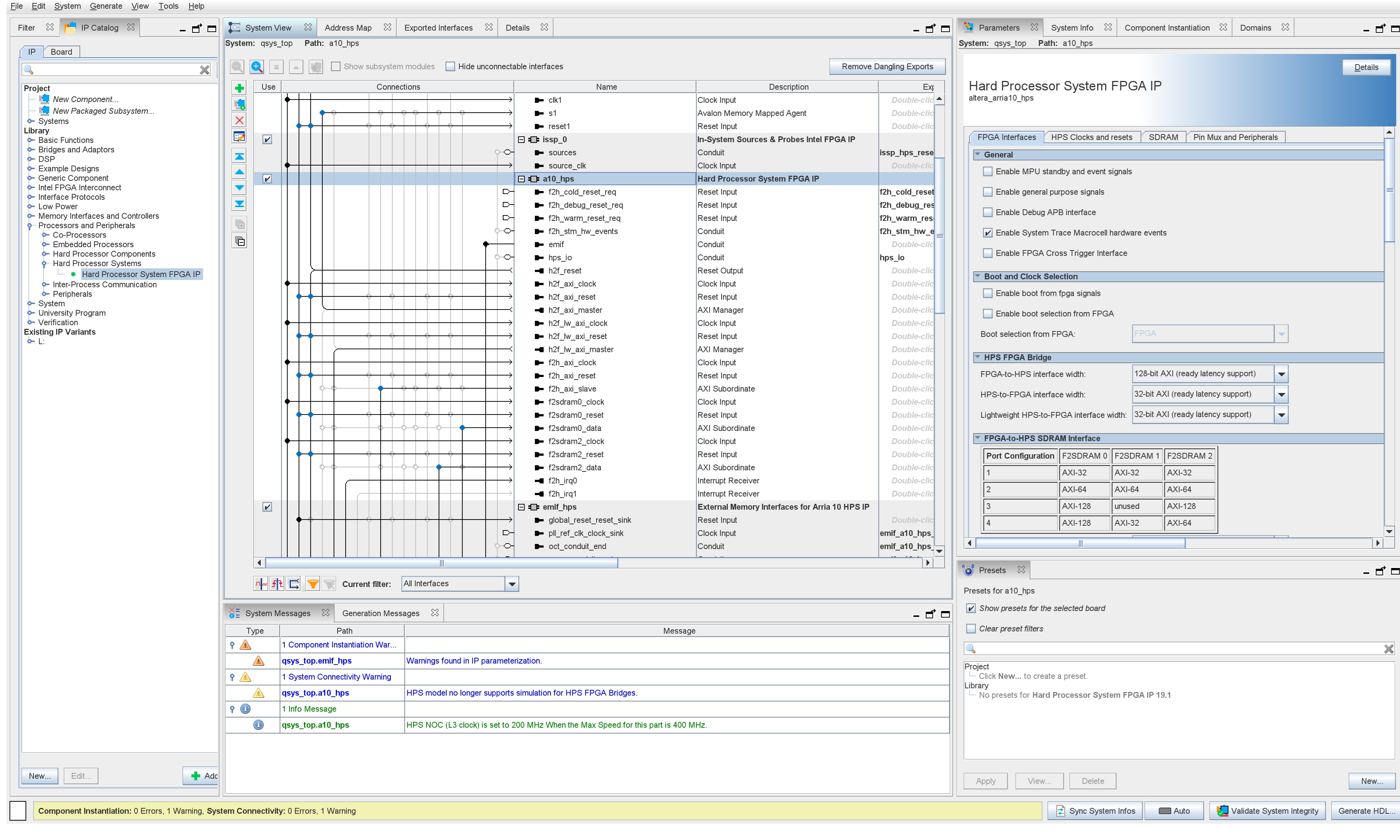Viewport: 1400px width, 840px height.
Task: Click the red X remove component icon
Action: [240, 121]
